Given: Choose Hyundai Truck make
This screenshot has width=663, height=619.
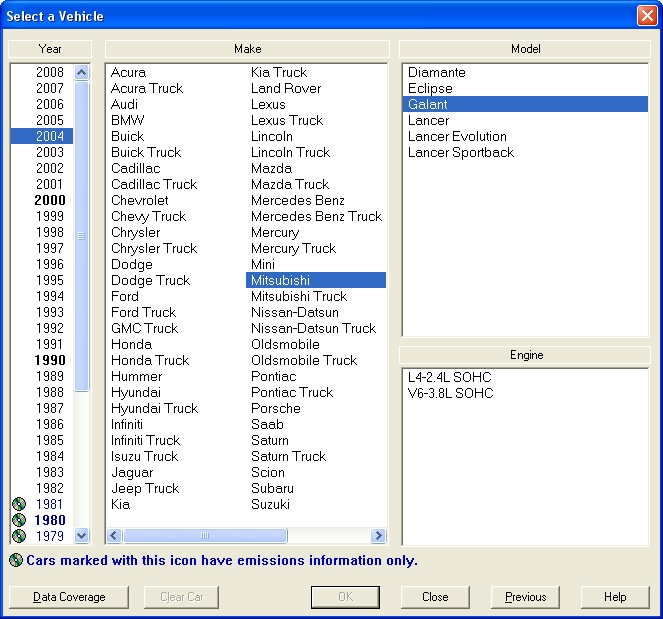Looking at the screenshot, I should tap(155, 408).
